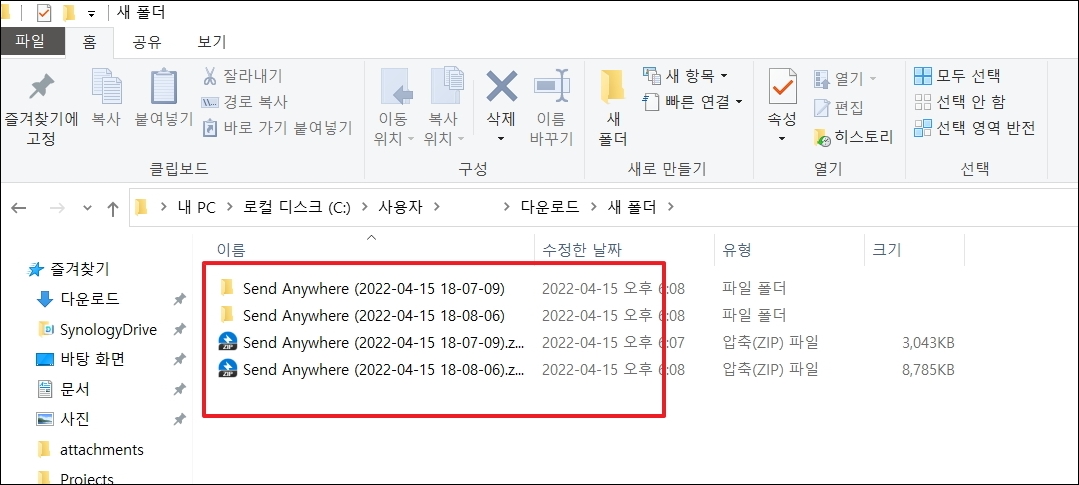The height and width of the screenshot is (485, 1079).
Task: Open recent locations dropdown chevron
Action: coord(87,208)
